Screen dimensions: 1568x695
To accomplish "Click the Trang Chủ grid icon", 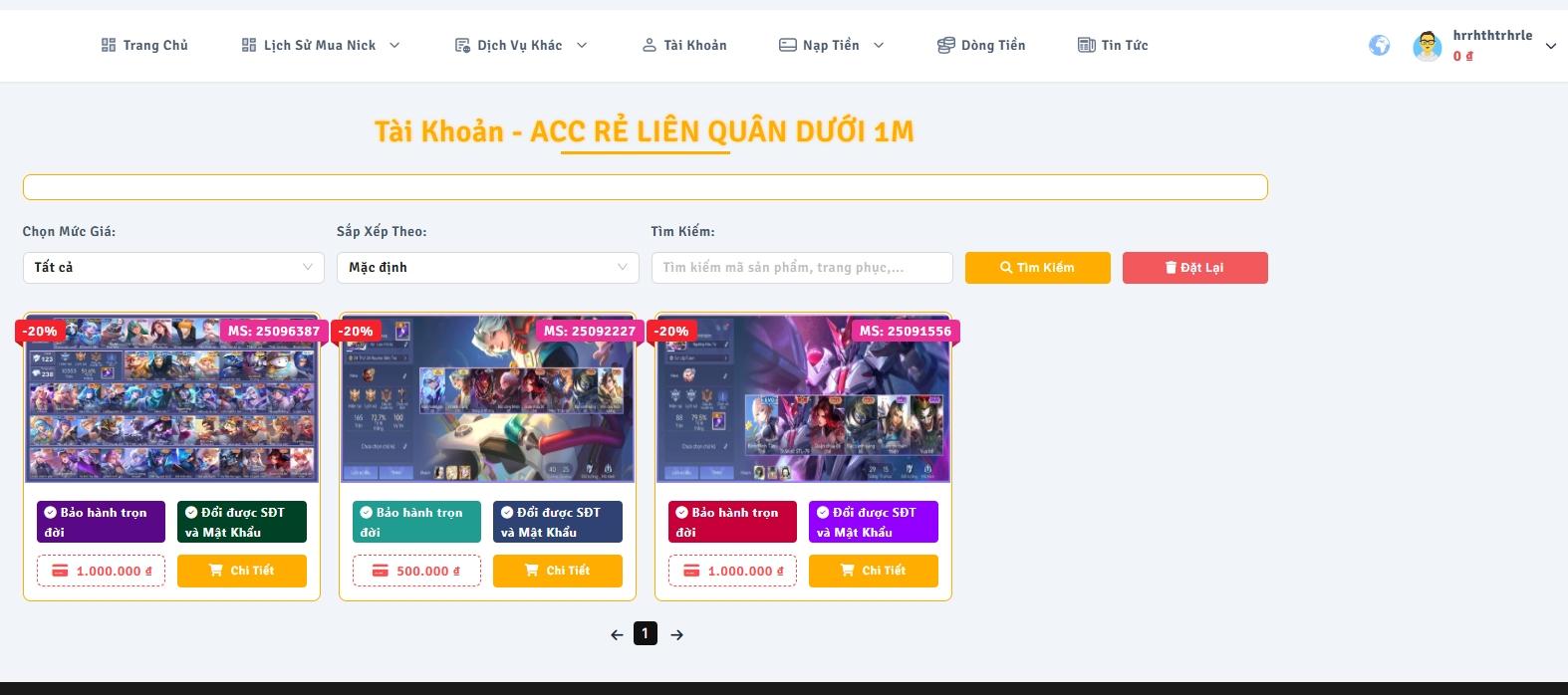I will pyautogui.click(x=109, y=45).
